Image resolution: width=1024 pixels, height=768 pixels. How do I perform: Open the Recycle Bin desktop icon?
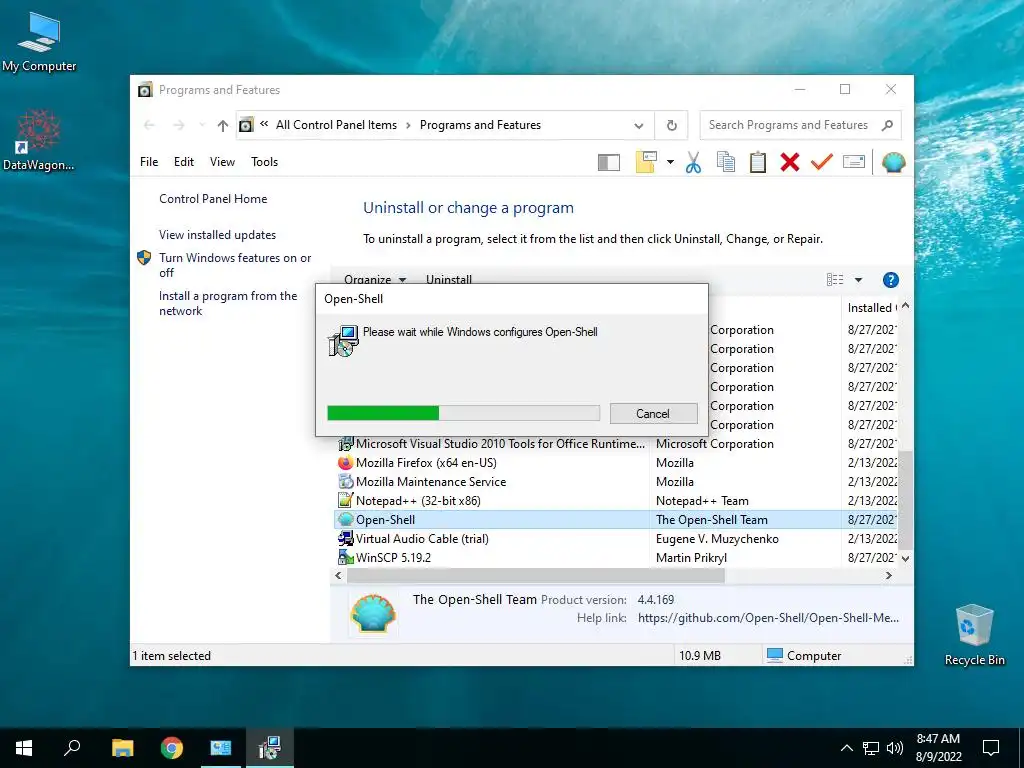click(x=974, y=635)
